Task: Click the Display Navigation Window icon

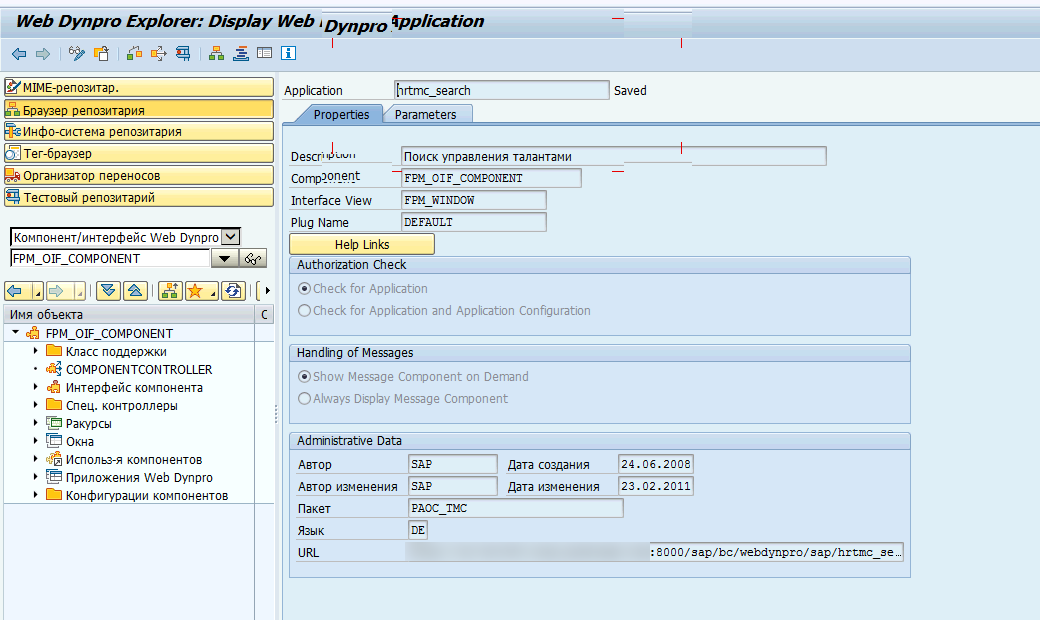Action: coord(241,54)
